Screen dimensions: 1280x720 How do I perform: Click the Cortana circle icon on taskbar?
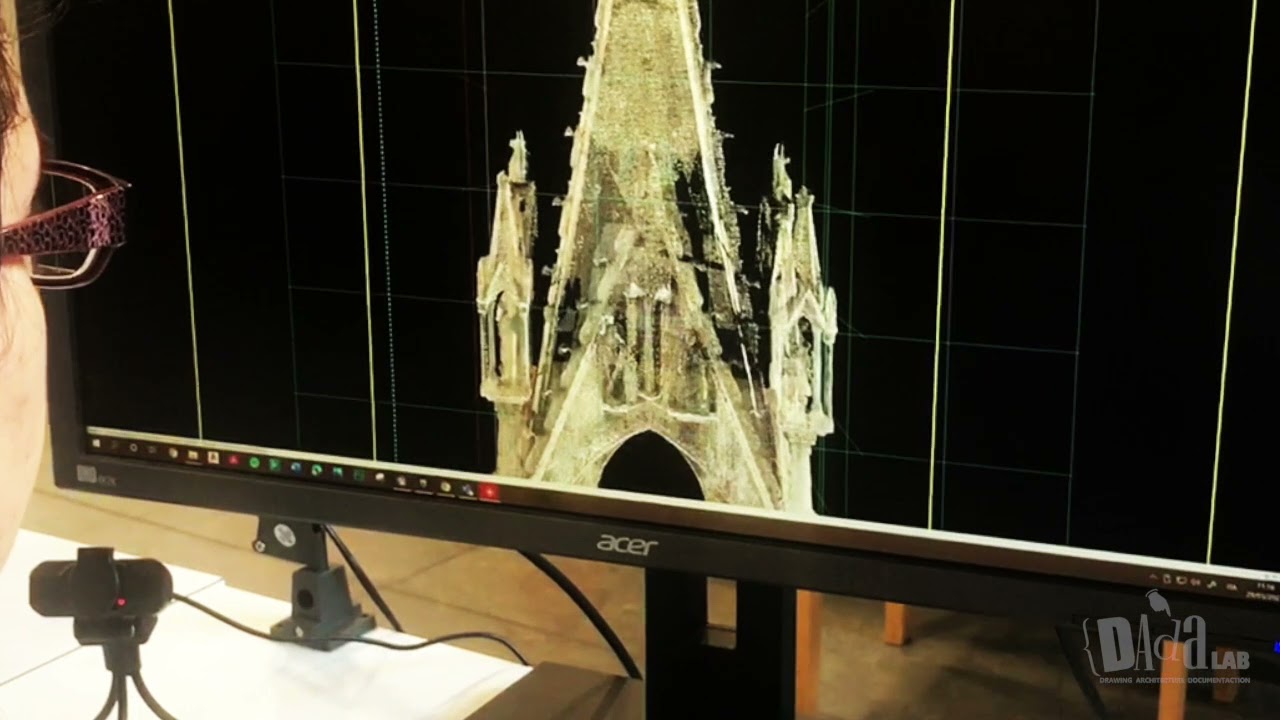coord(133,447)
